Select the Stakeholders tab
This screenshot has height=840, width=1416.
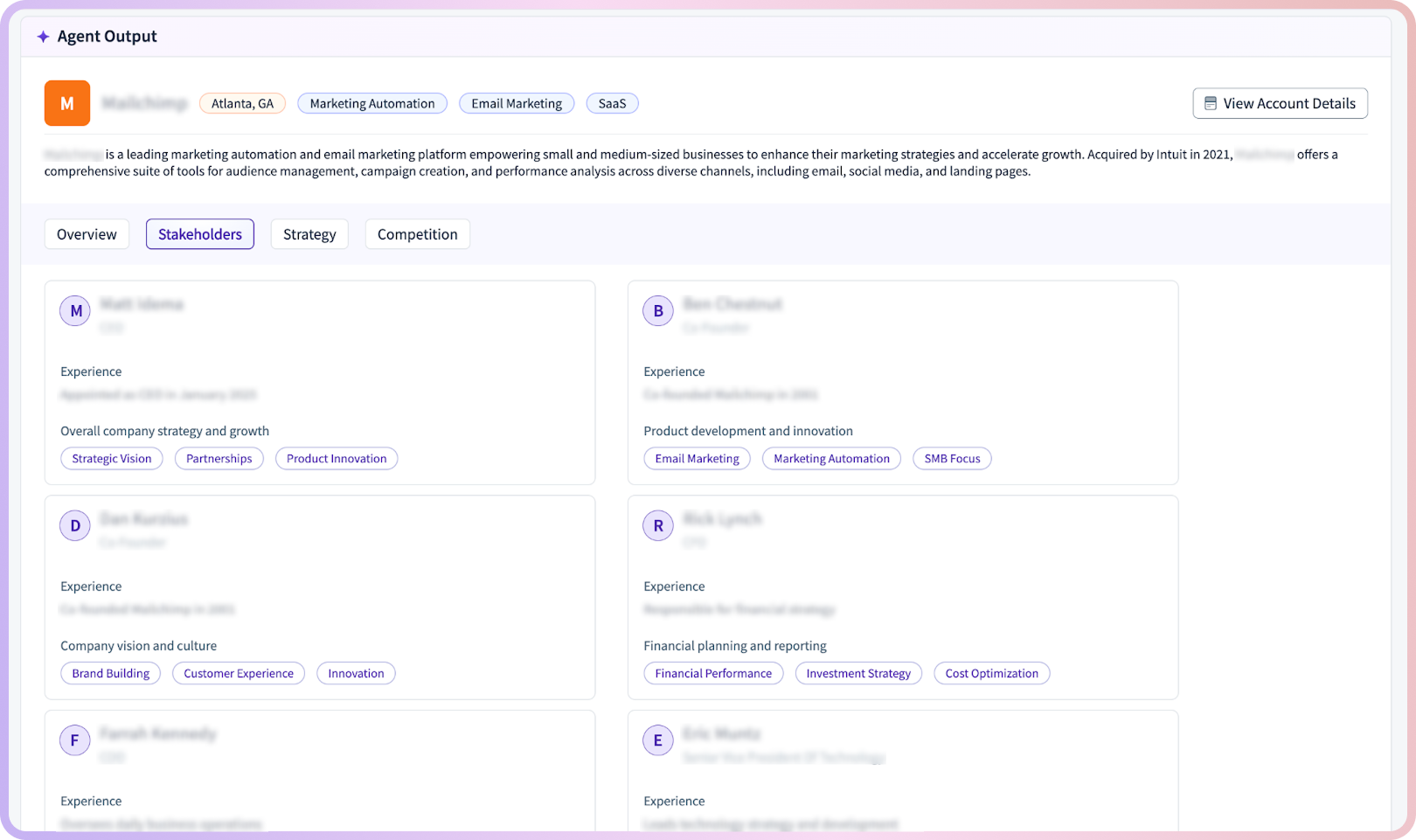tap(200, 234)
